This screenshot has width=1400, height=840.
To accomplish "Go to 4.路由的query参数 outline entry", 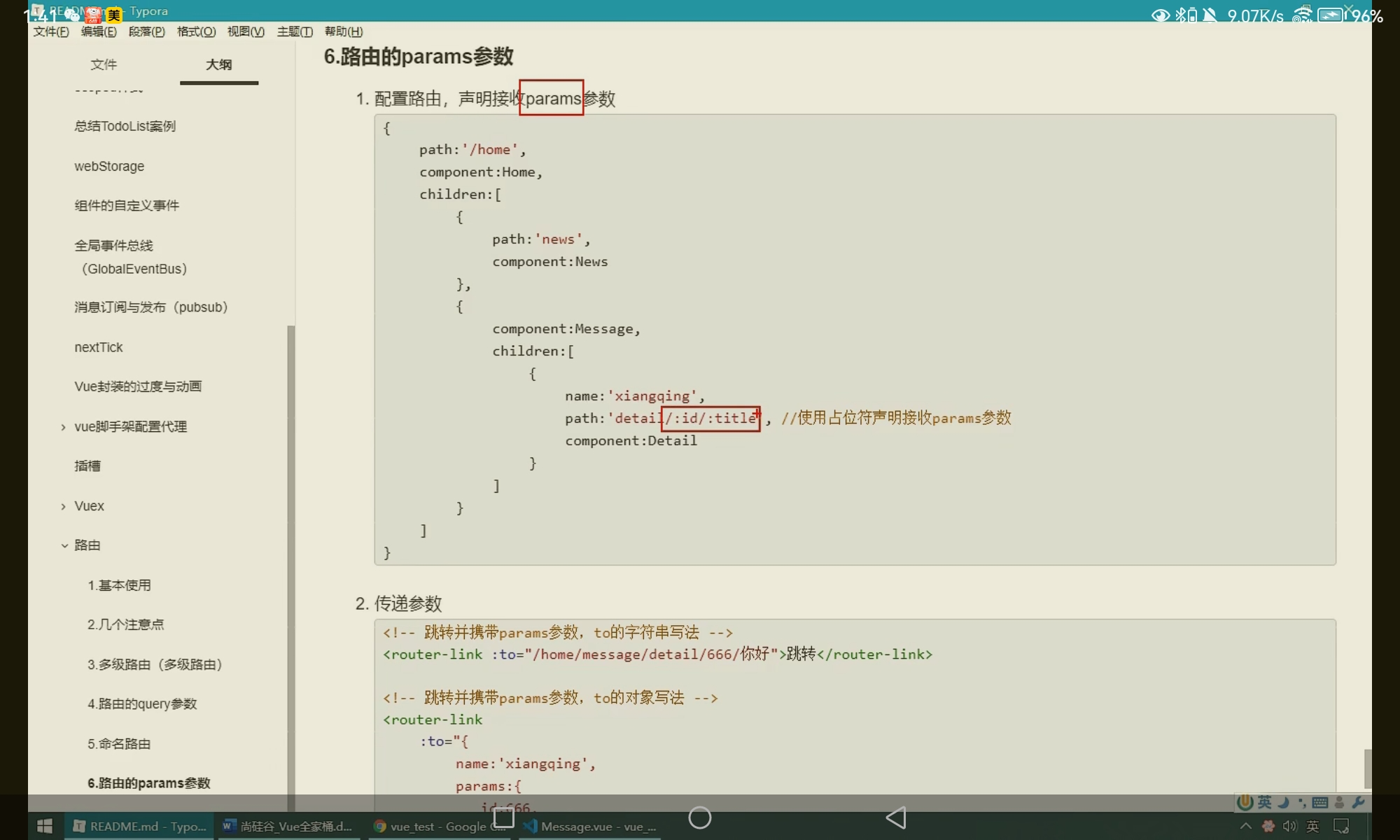I will (x=142, y=703).
